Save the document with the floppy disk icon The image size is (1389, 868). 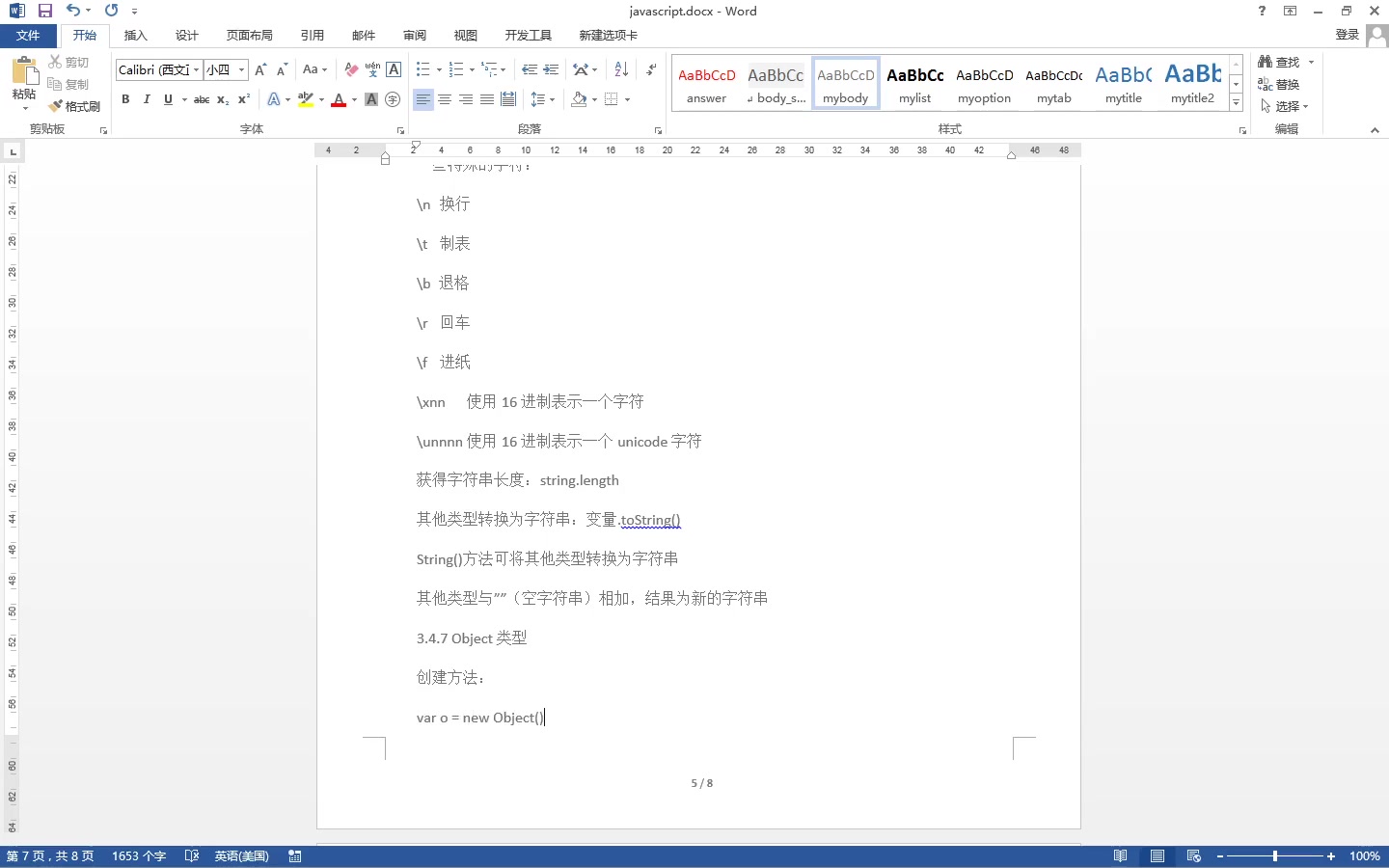(x=44, y=11)
